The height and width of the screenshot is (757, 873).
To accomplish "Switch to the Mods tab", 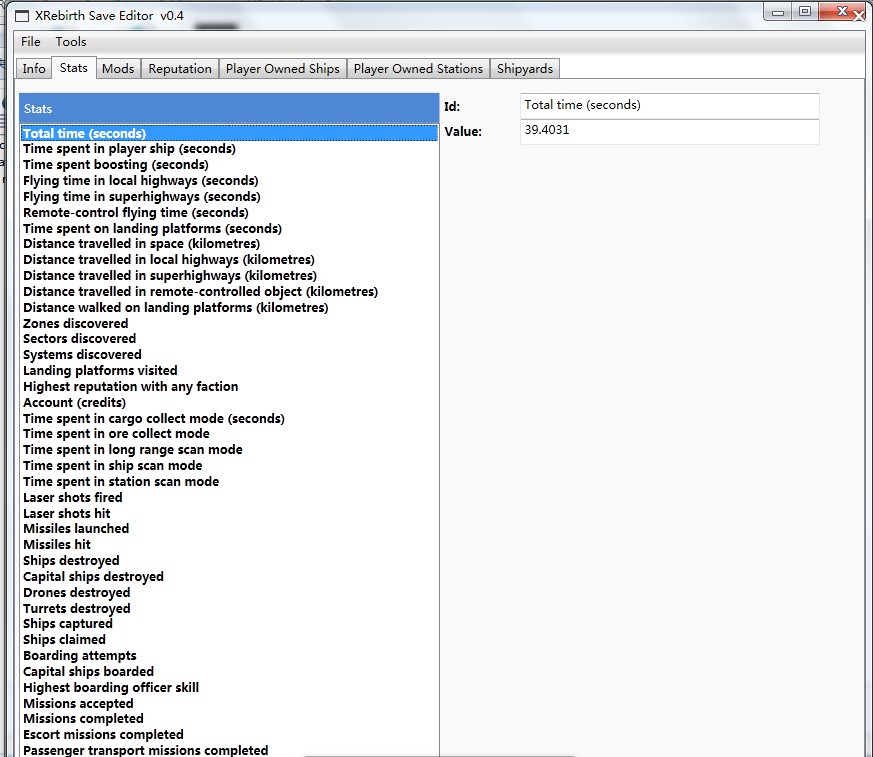I will coord(118,68).
